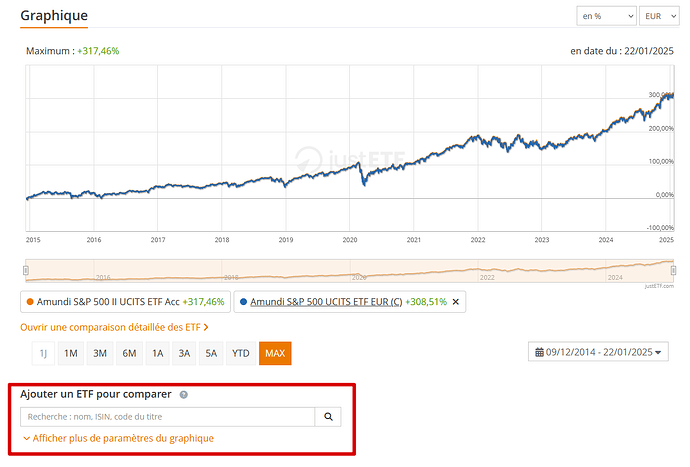Select the 3M period
The image size is (690, 467).
point(100,353)
